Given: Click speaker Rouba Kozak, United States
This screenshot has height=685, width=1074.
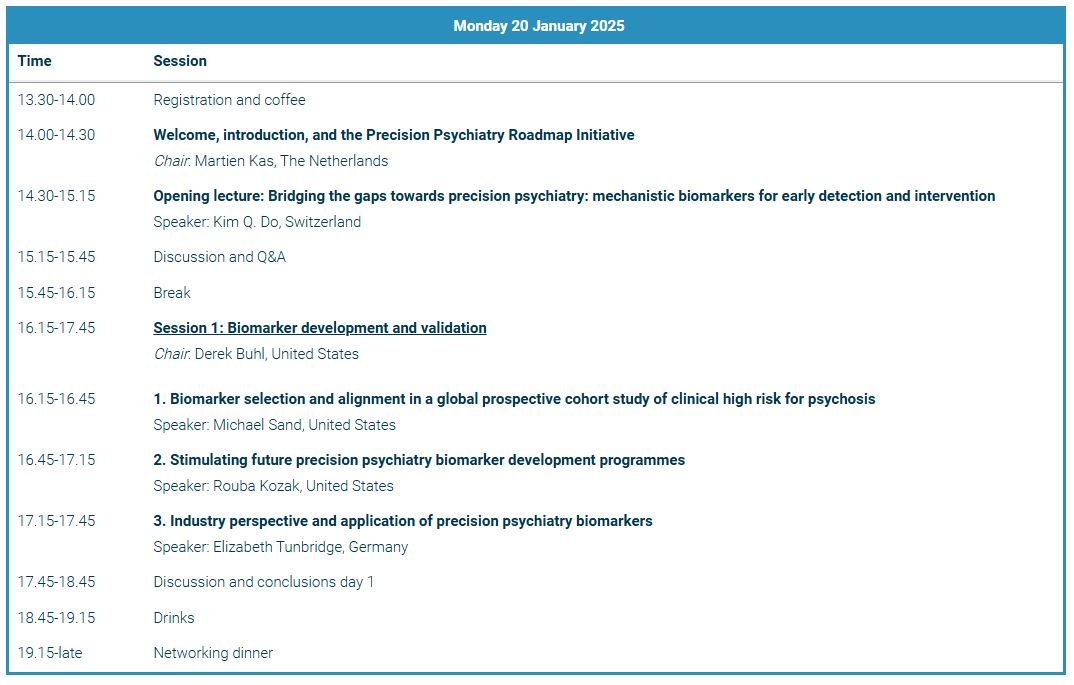Looking at the screenshot, I should tap(303, 486).
